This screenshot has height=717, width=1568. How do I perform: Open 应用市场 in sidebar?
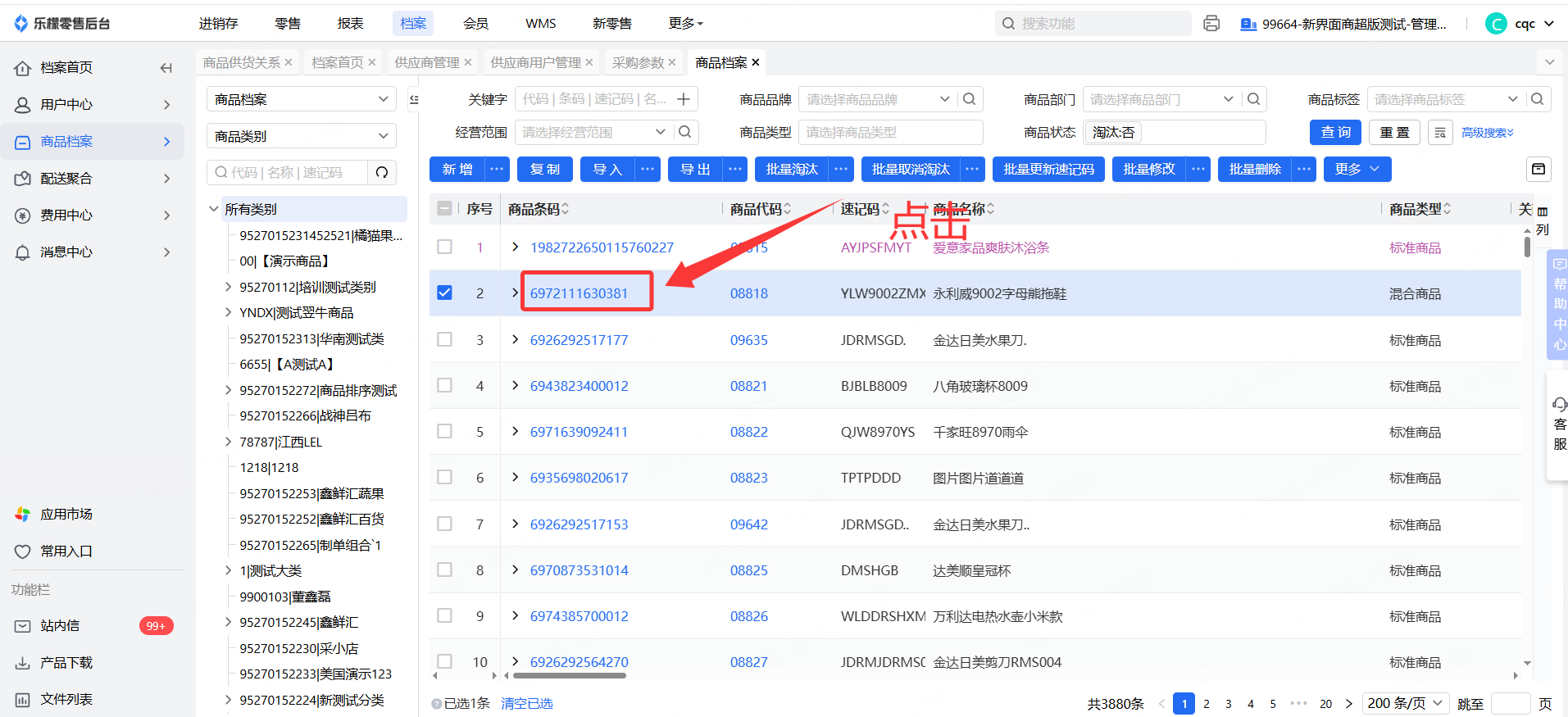66,514
